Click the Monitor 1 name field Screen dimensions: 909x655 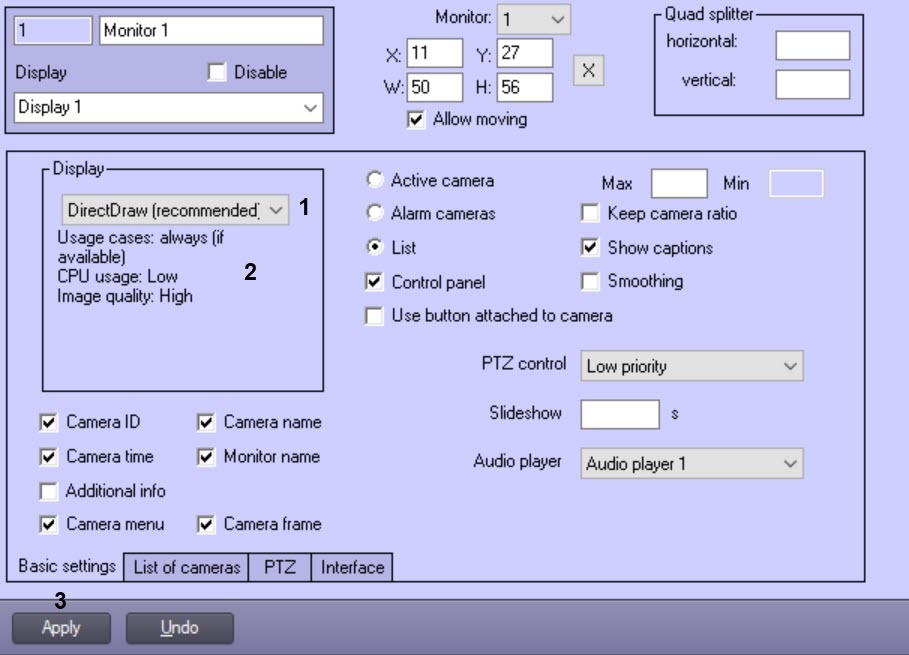pyautogui.click(x=211, y=30)
